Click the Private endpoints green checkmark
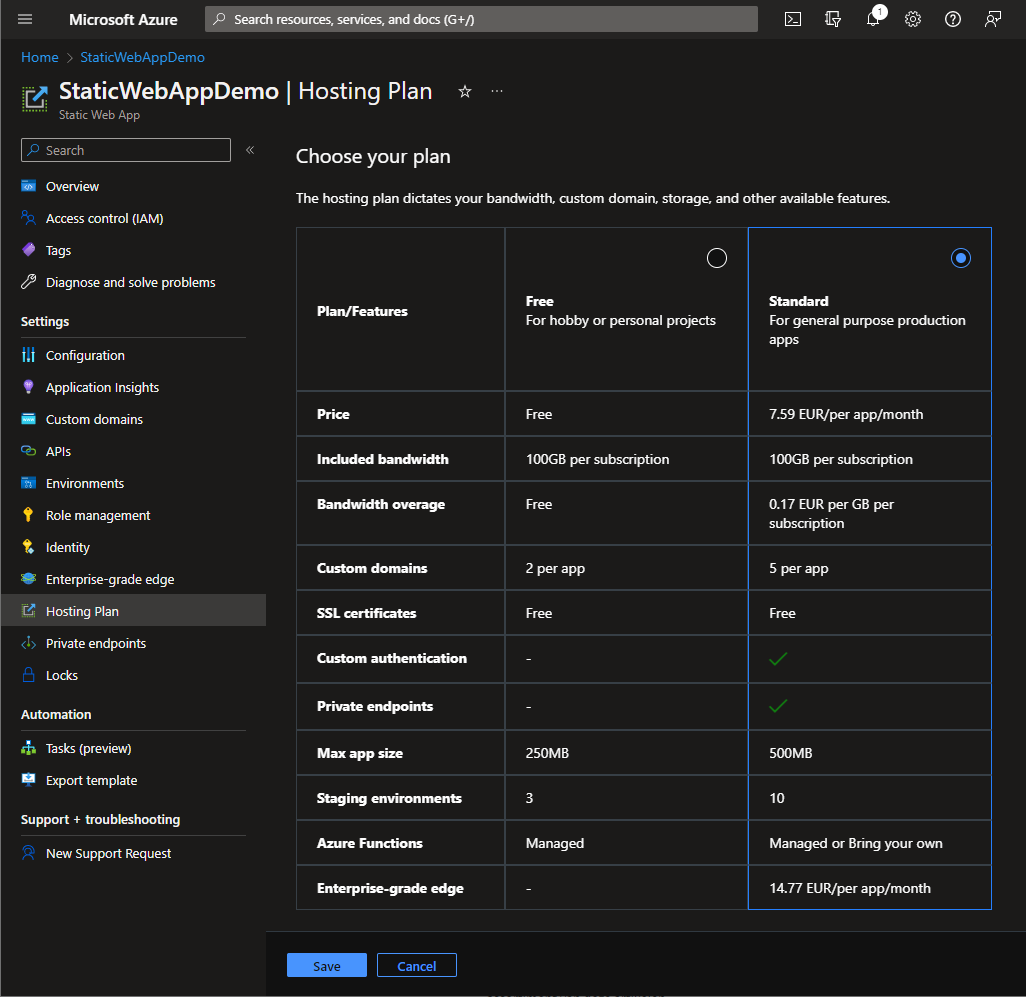1026x997 pixels. (777, 707)
